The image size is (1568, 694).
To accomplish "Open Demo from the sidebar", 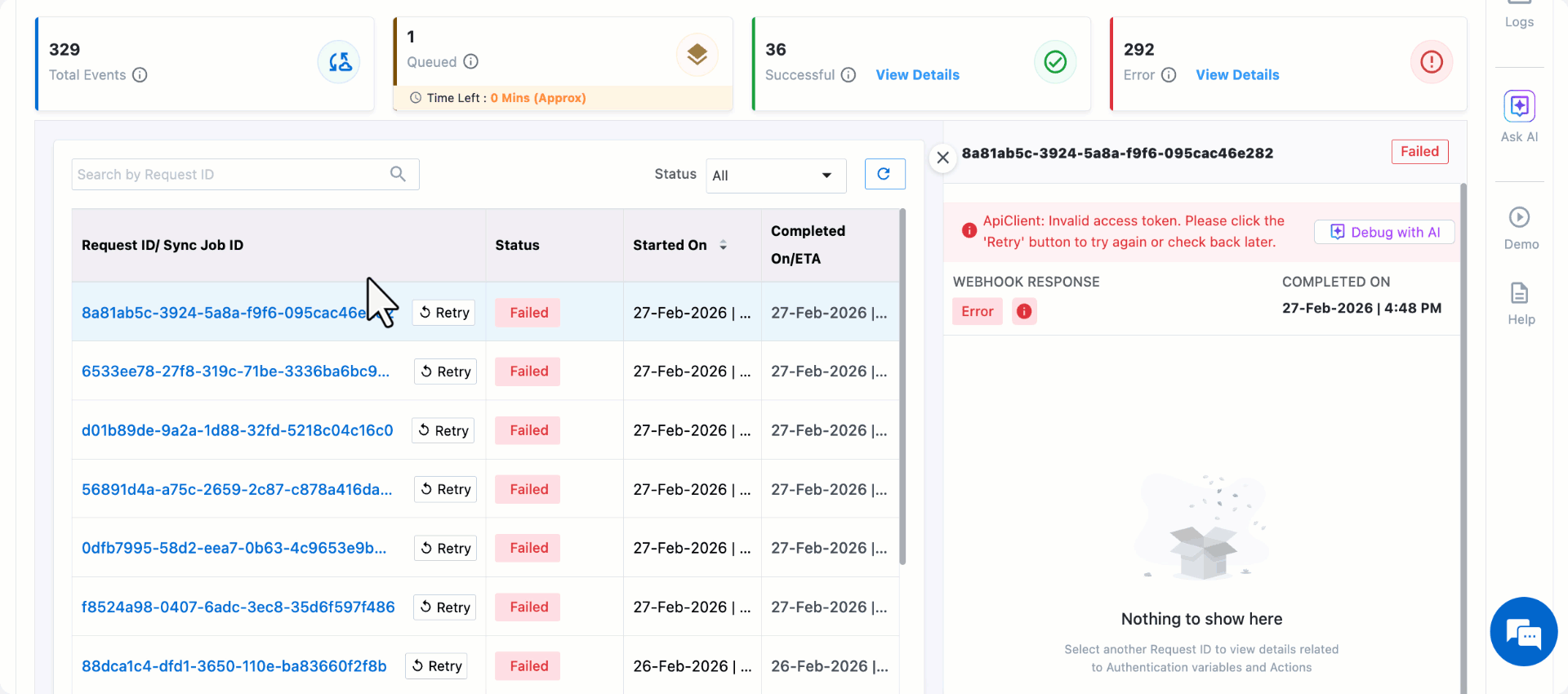I will point(1521,229).
